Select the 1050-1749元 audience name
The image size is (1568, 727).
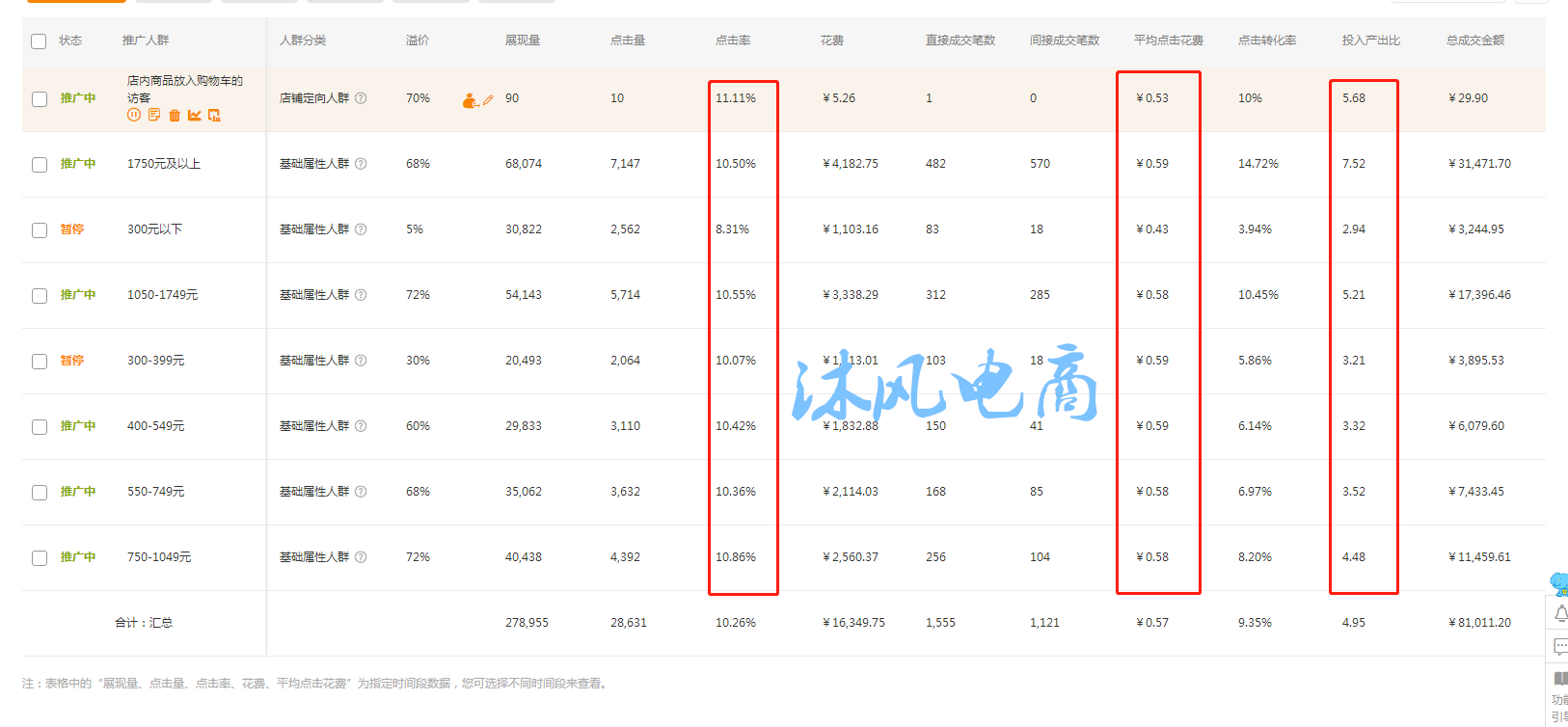point(162,295)
